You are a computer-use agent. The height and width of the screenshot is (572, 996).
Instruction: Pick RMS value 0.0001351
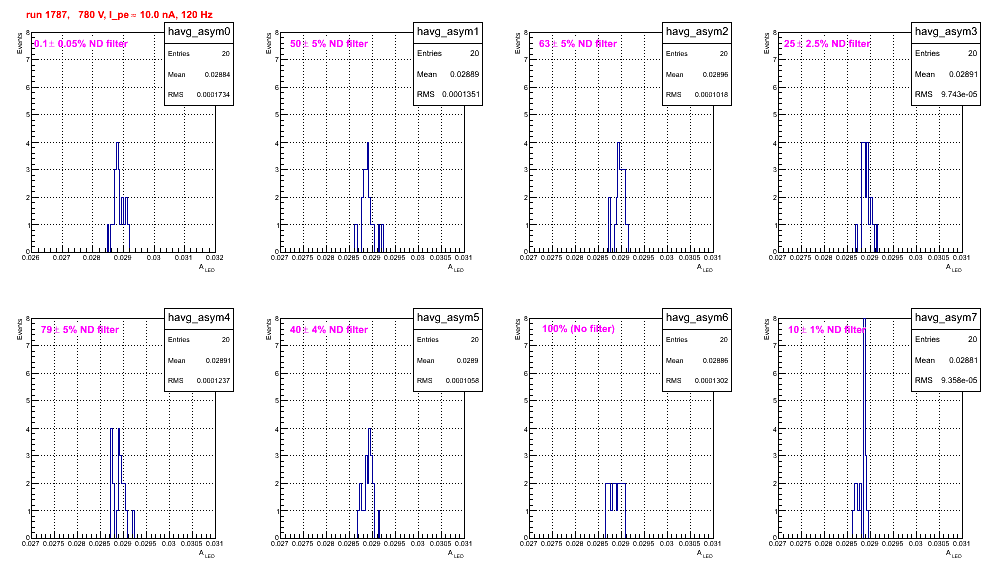[x=461, y=95]
